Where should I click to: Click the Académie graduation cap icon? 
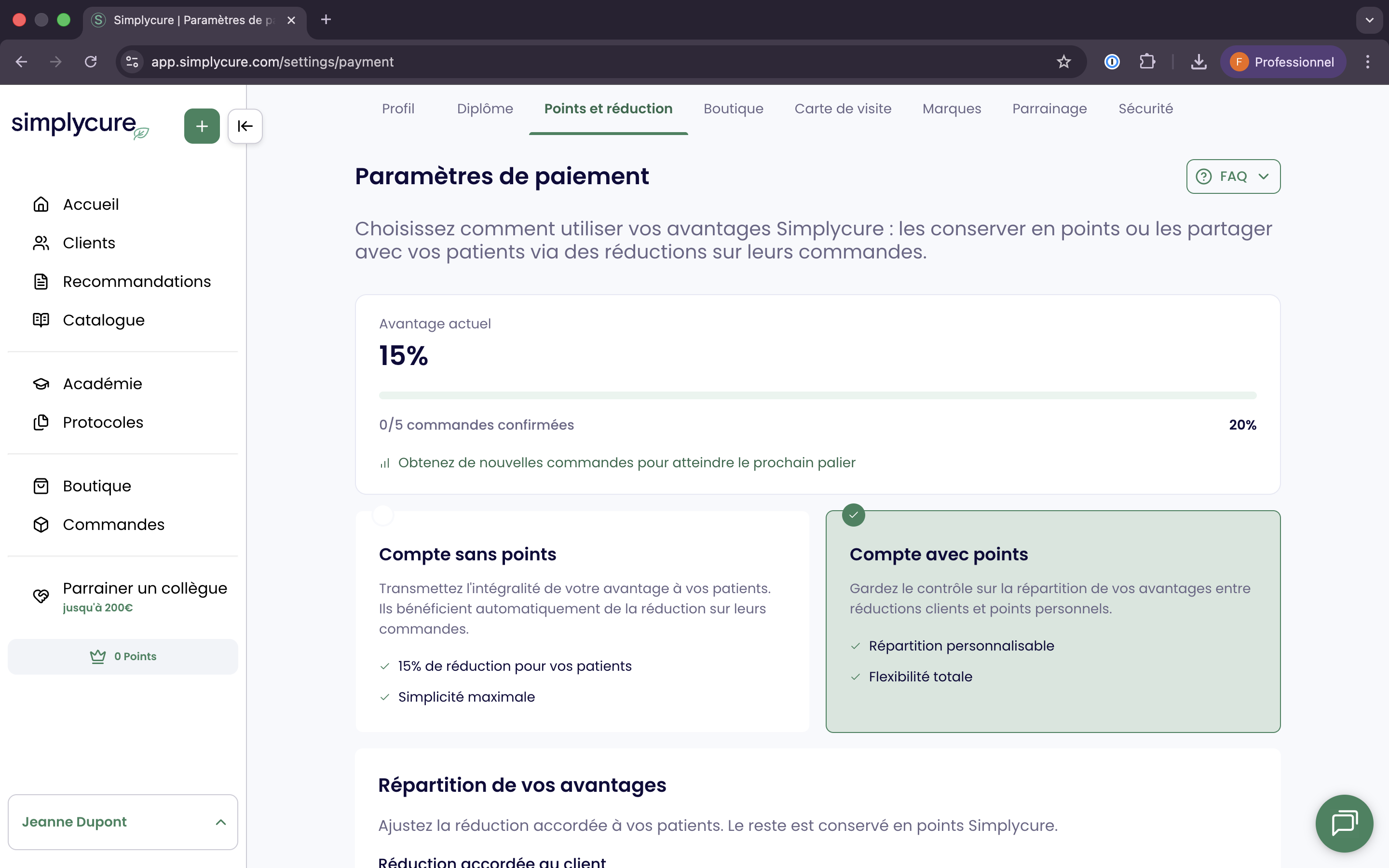click(x=41, y=383)
